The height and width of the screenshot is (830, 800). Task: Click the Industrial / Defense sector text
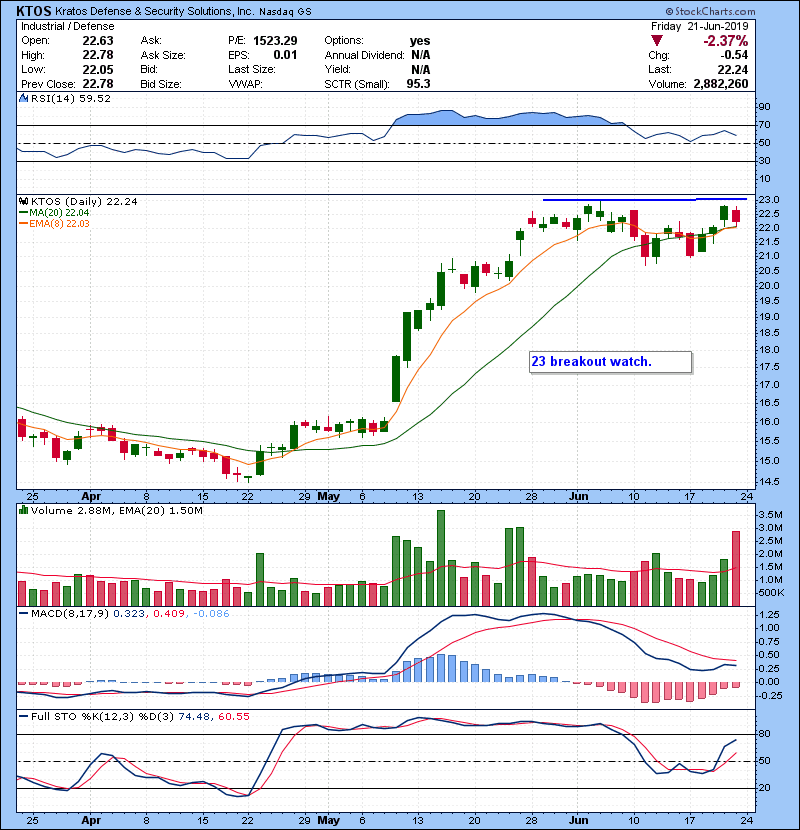67,26
